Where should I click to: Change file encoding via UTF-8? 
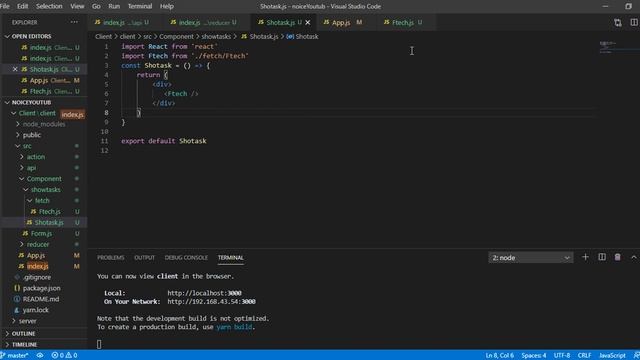click(562, 356)
